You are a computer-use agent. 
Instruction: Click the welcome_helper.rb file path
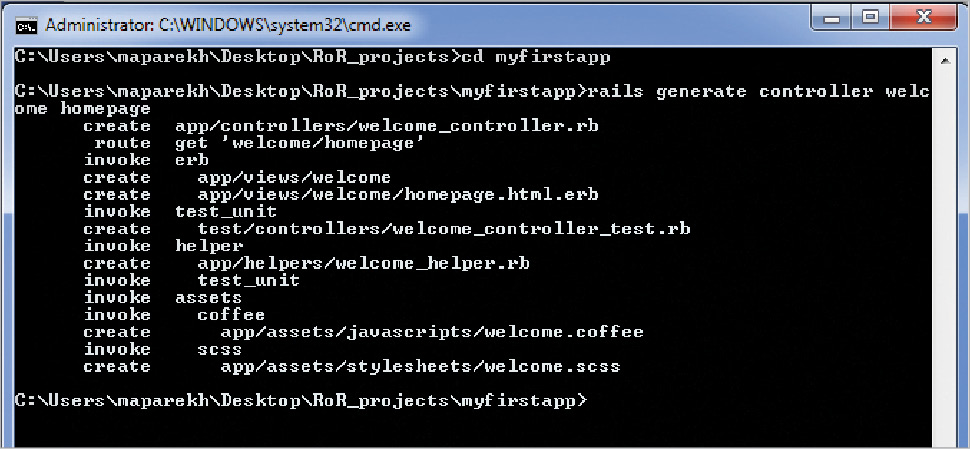click(x=363, y=263)
